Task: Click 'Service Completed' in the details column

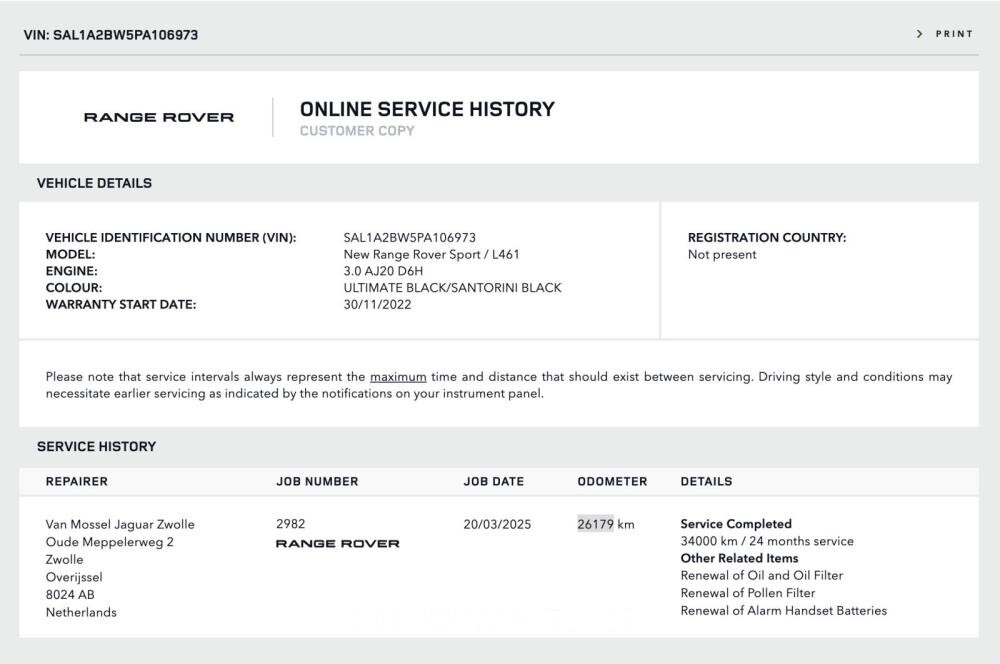Action: (x=735, y=524)
